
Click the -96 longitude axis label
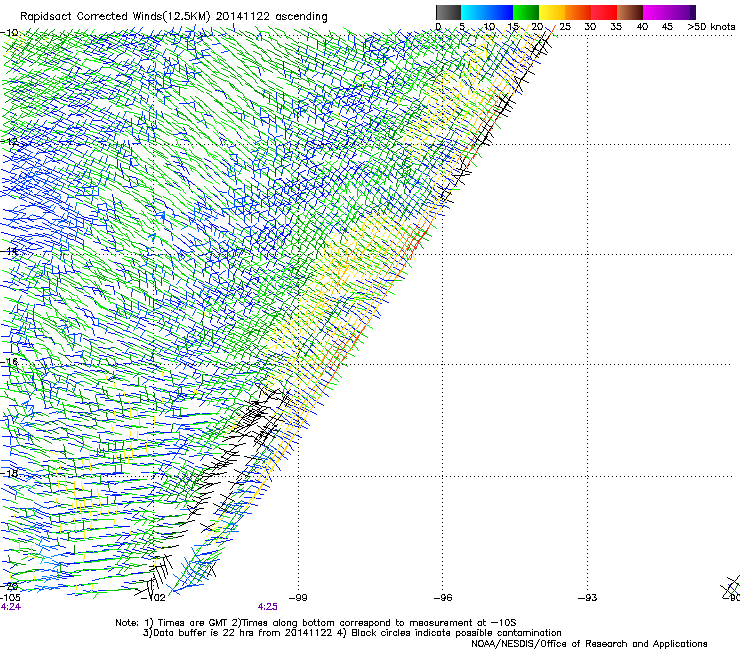tap(443, 598)
